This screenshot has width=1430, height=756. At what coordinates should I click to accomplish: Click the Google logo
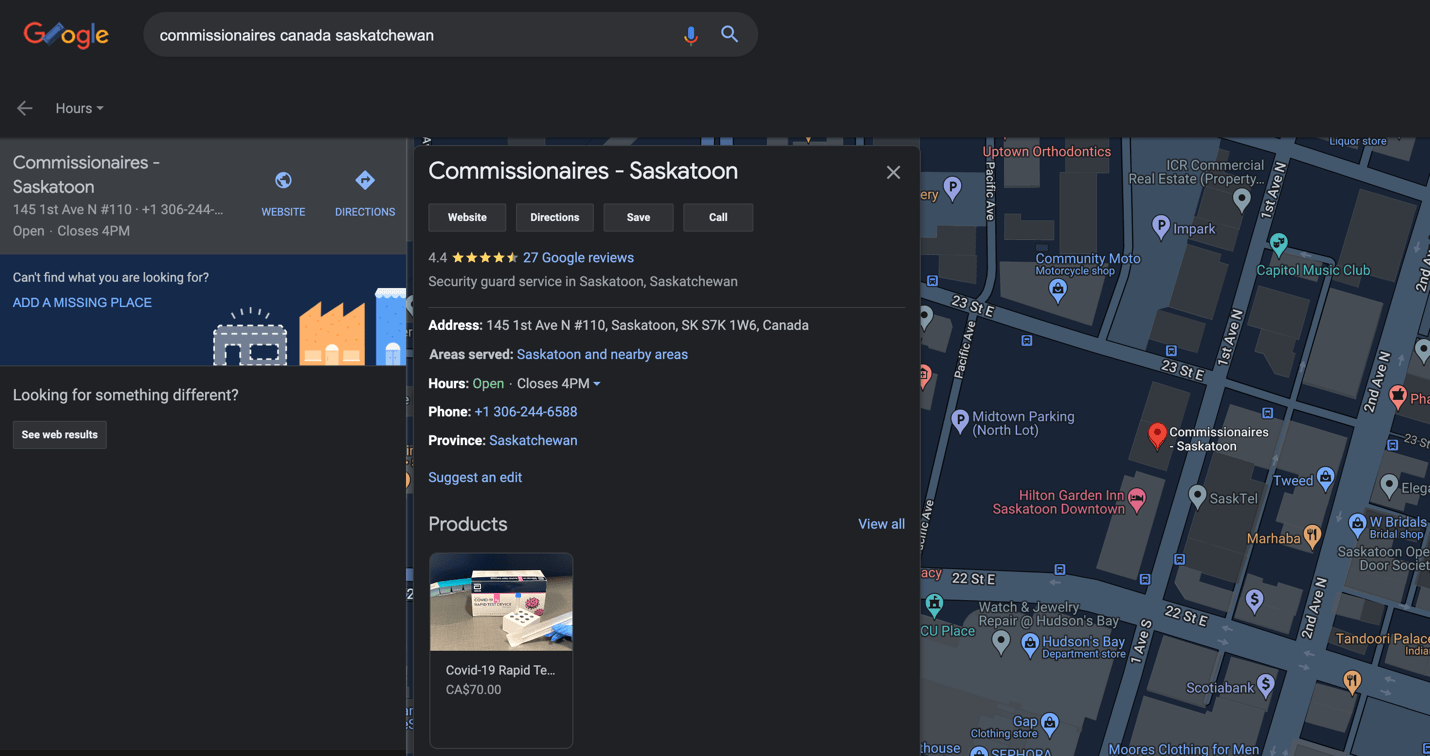(x=66, y=35)
